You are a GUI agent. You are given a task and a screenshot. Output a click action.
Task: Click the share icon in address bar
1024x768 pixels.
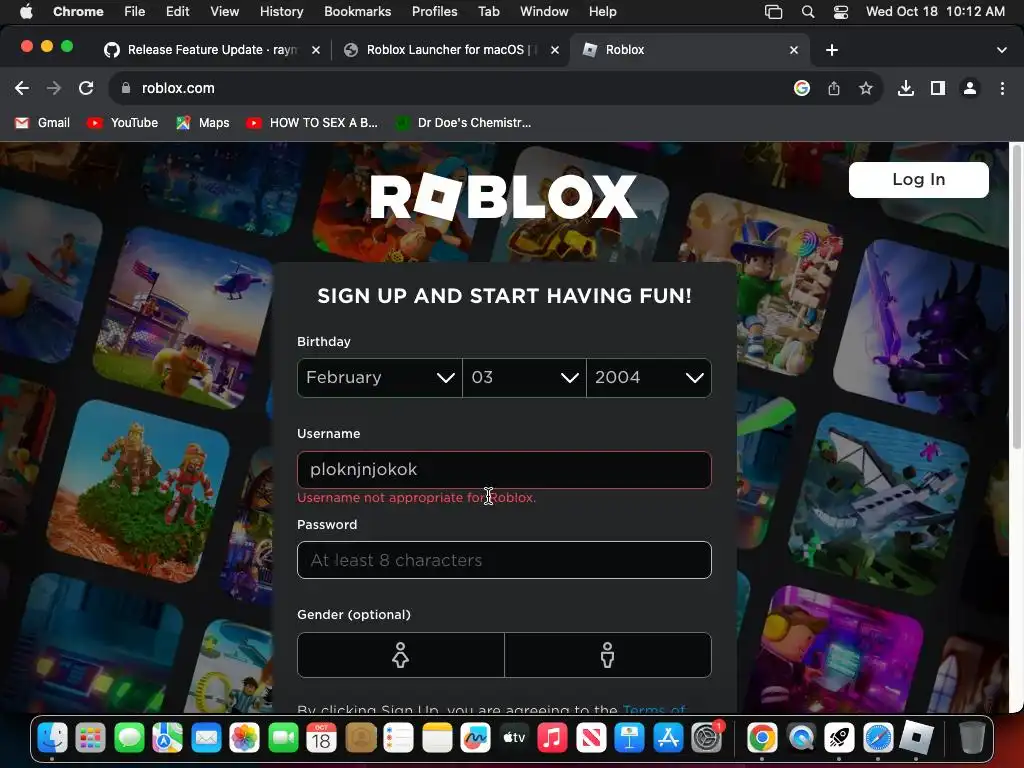coord(833,88)
